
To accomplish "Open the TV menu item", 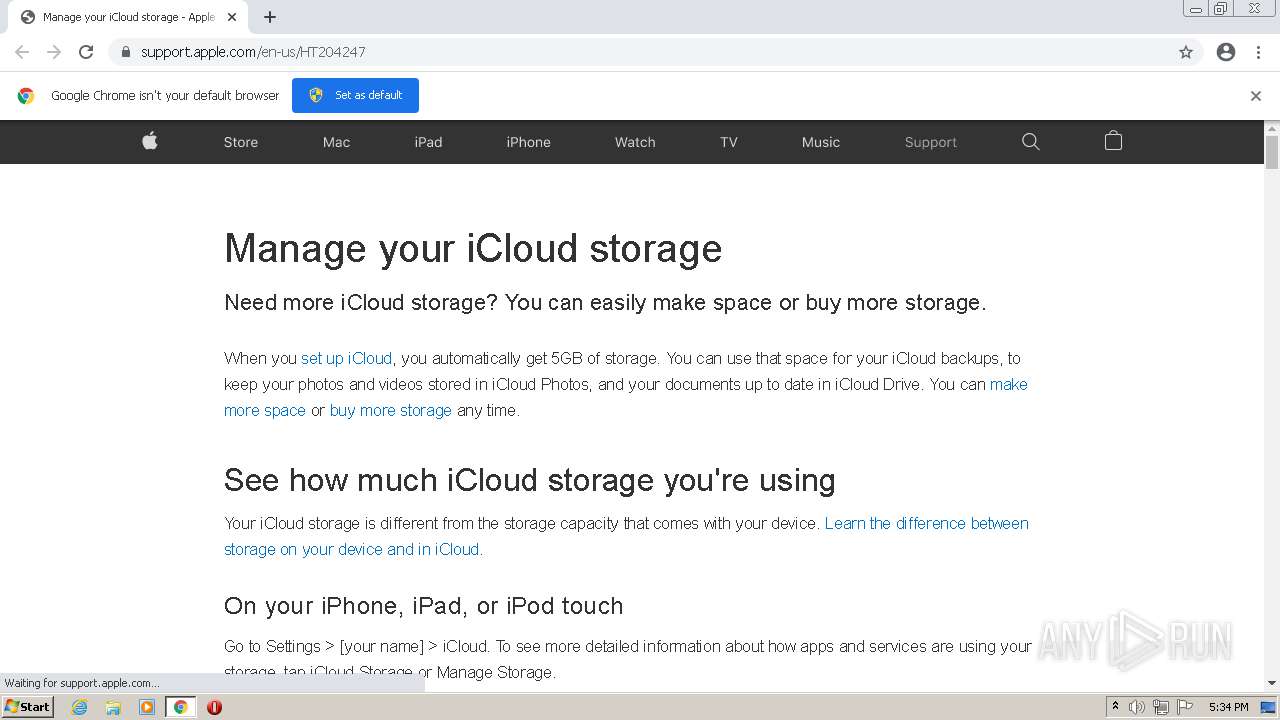I will [x=729, y=142].
